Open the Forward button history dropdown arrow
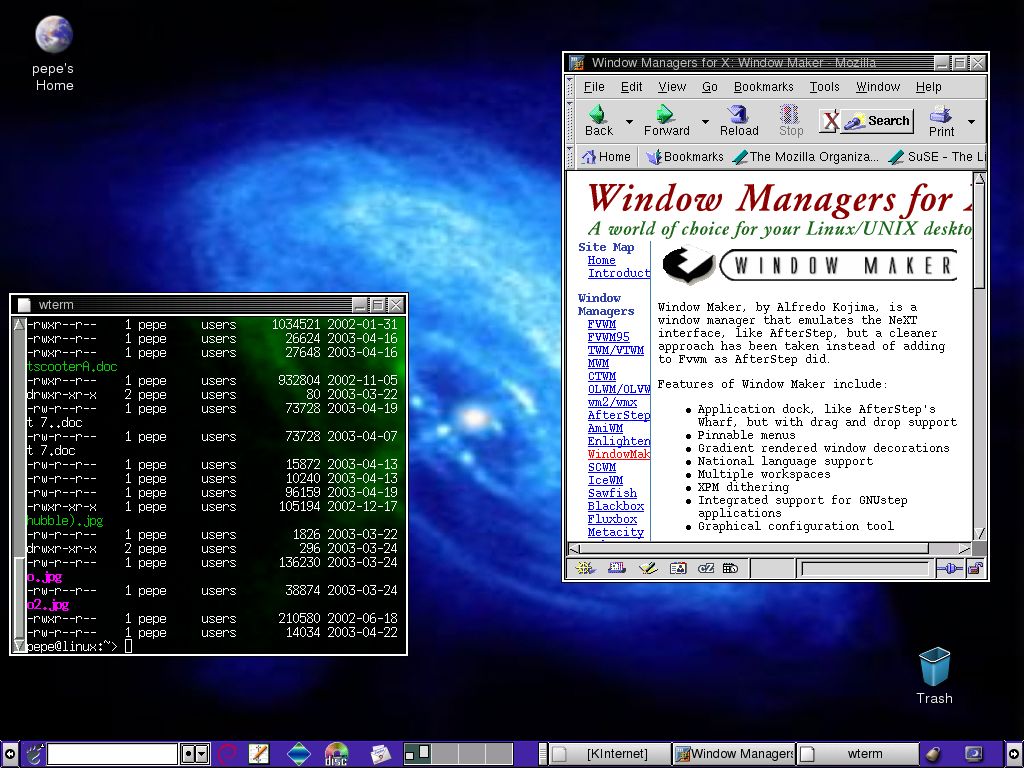Image resolution: width=1024 pixels, height=768 pixels. 705,121
